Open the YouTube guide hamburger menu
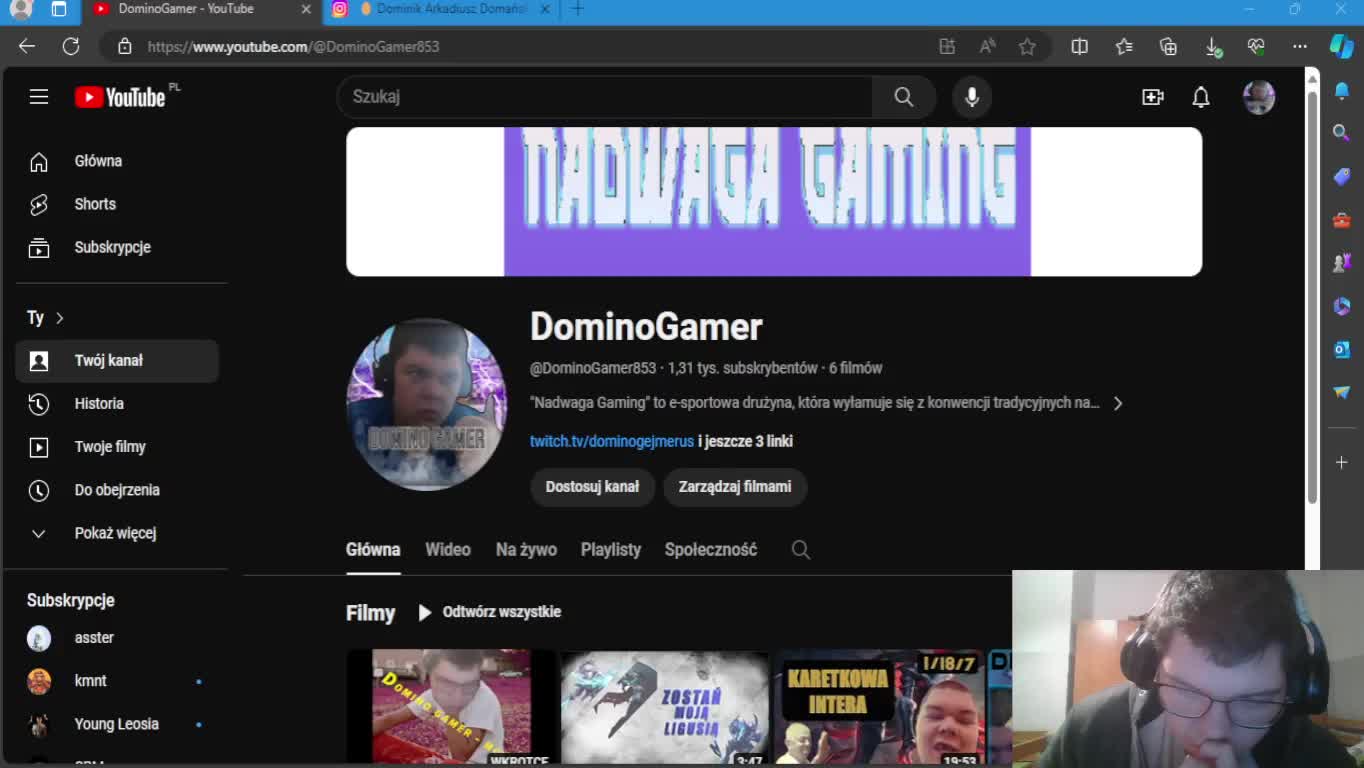The width and height of the screenshot is (1364, 768). click(39, 97)
